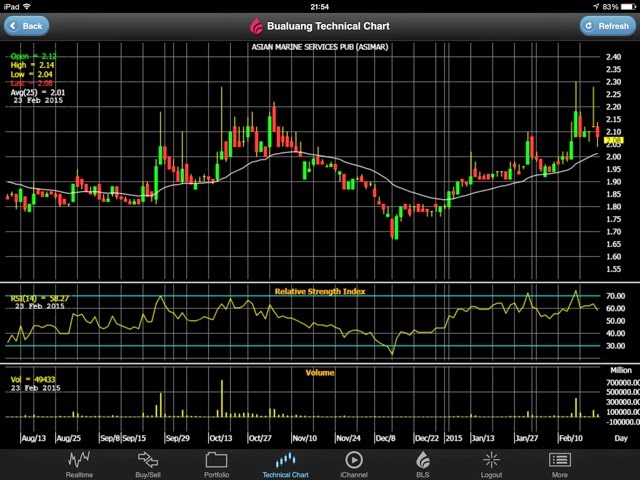Tap the Jan/27 date marker
Image resolution: width=640 pixels, height=480 pixels.
coord(527,438)
